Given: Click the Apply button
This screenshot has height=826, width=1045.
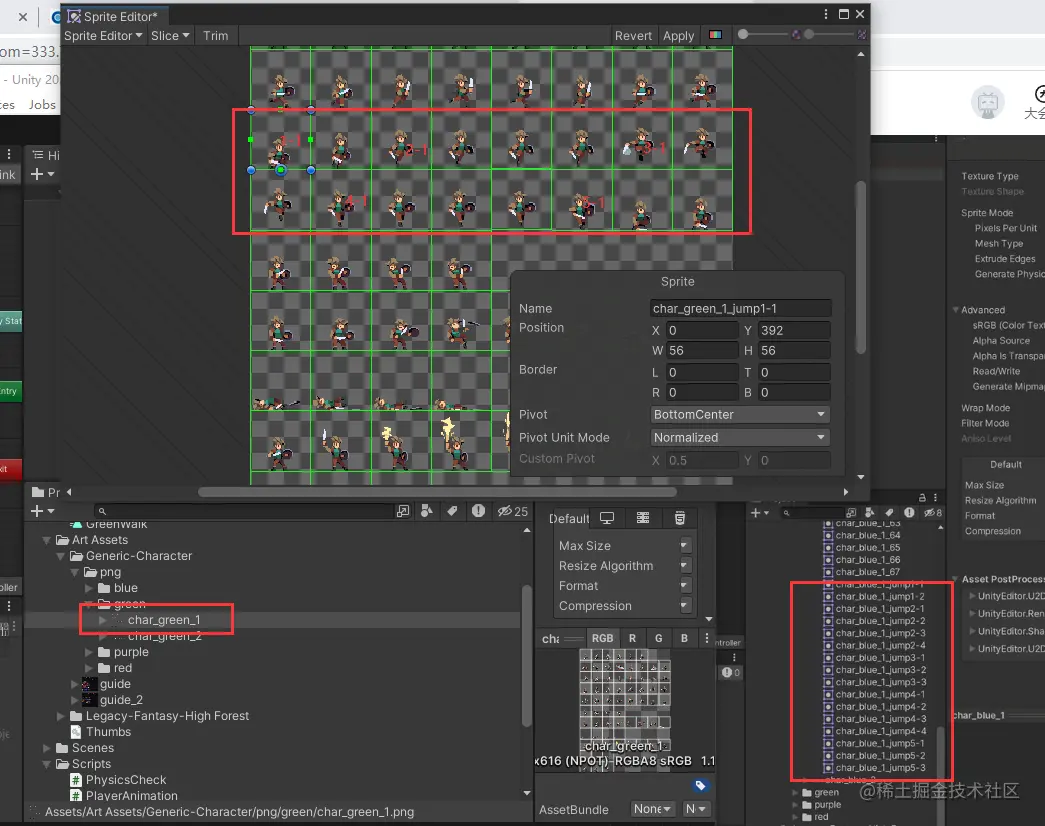Looking at the screenshot, I should [678, 35].
